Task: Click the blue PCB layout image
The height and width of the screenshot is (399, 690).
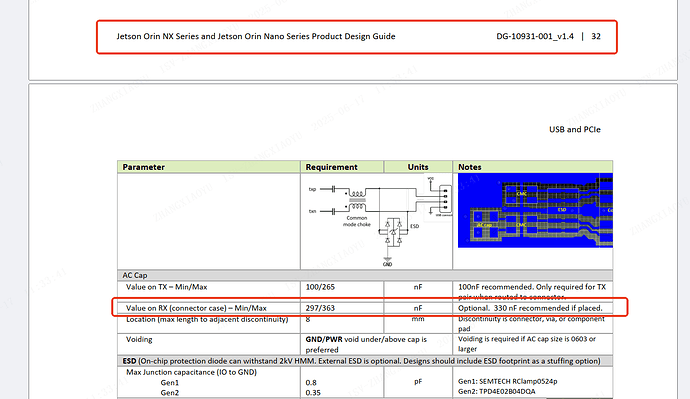Action: point(535,210)
